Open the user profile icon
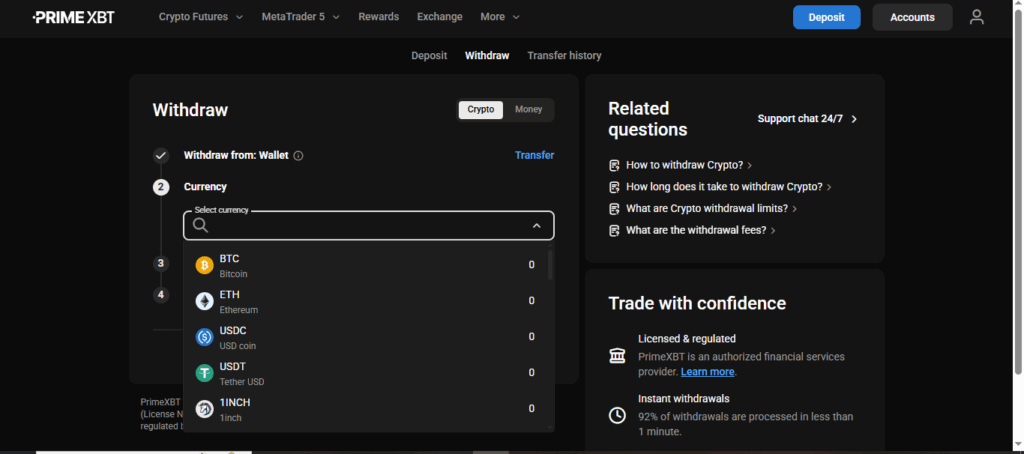The width and height of the screenshot is (1024, 454). [x=976, y=17]
